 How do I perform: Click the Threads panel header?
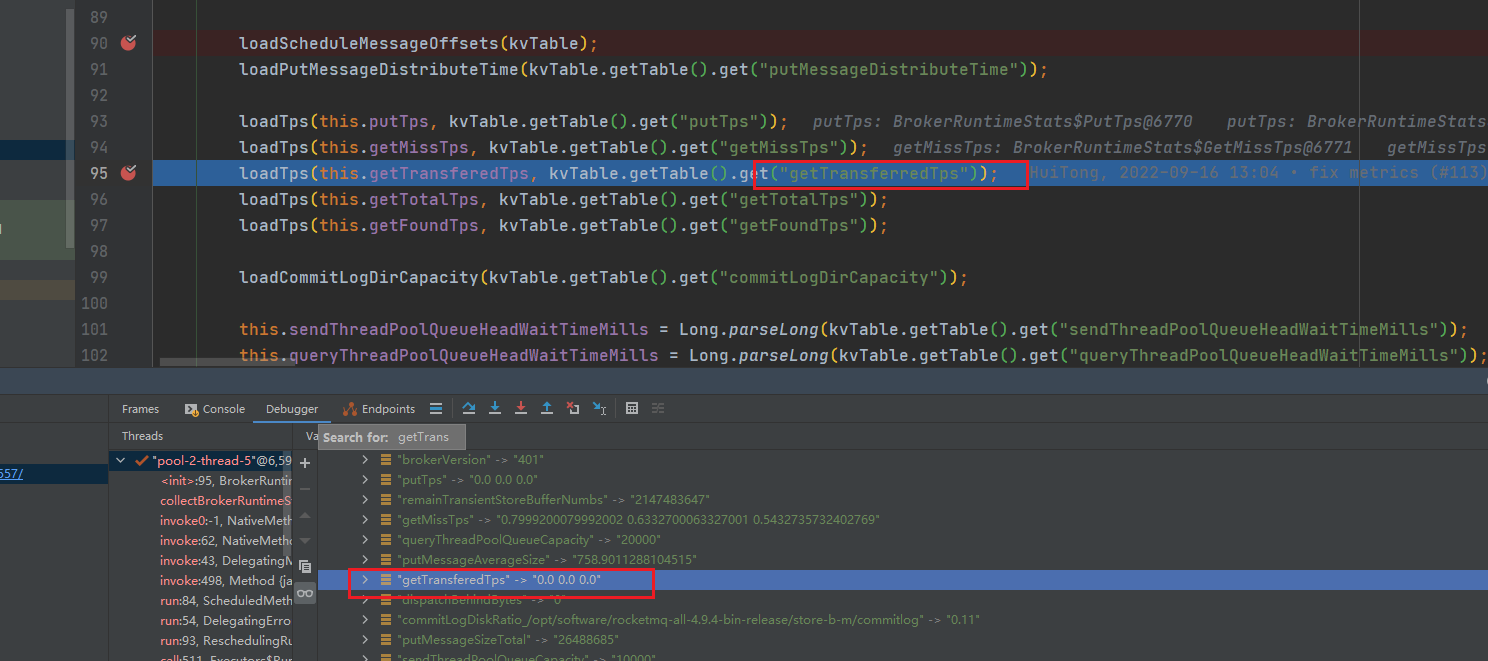[x=142, y=436]
